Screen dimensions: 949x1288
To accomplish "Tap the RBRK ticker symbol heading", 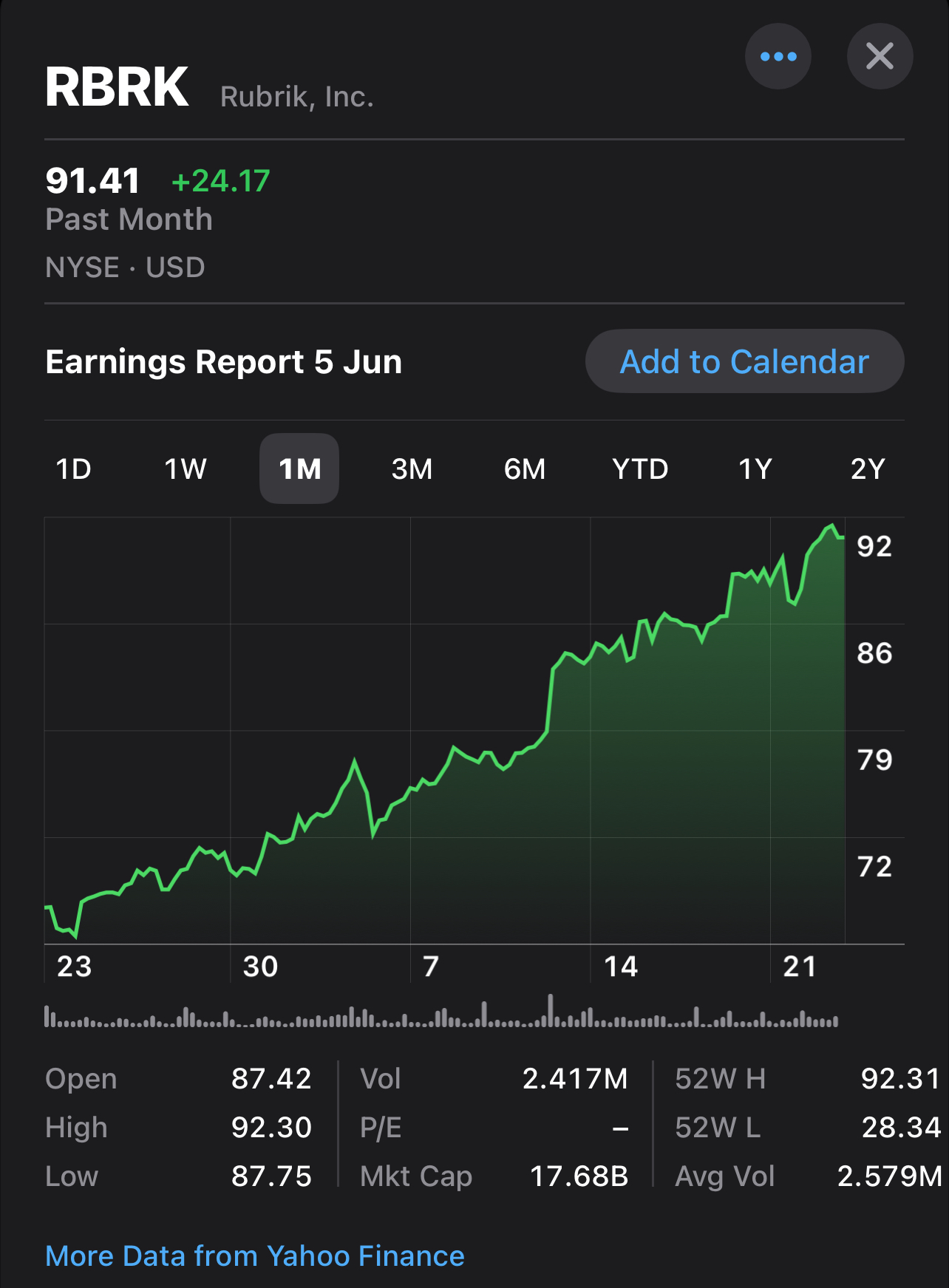I will 117,87.
